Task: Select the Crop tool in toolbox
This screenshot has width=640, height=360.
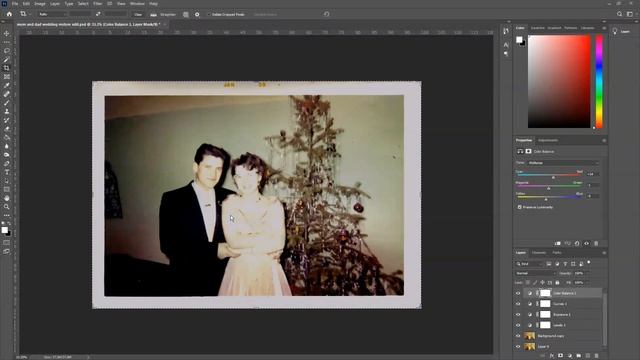Action: 7,68
